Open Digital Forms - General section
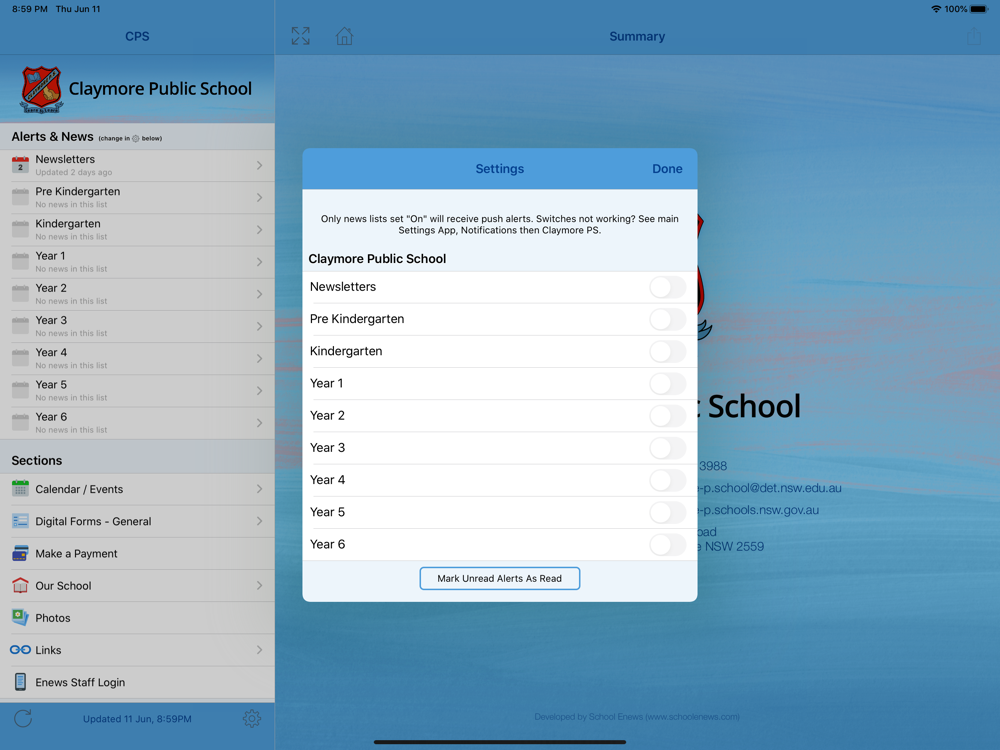 click(137, 521)
